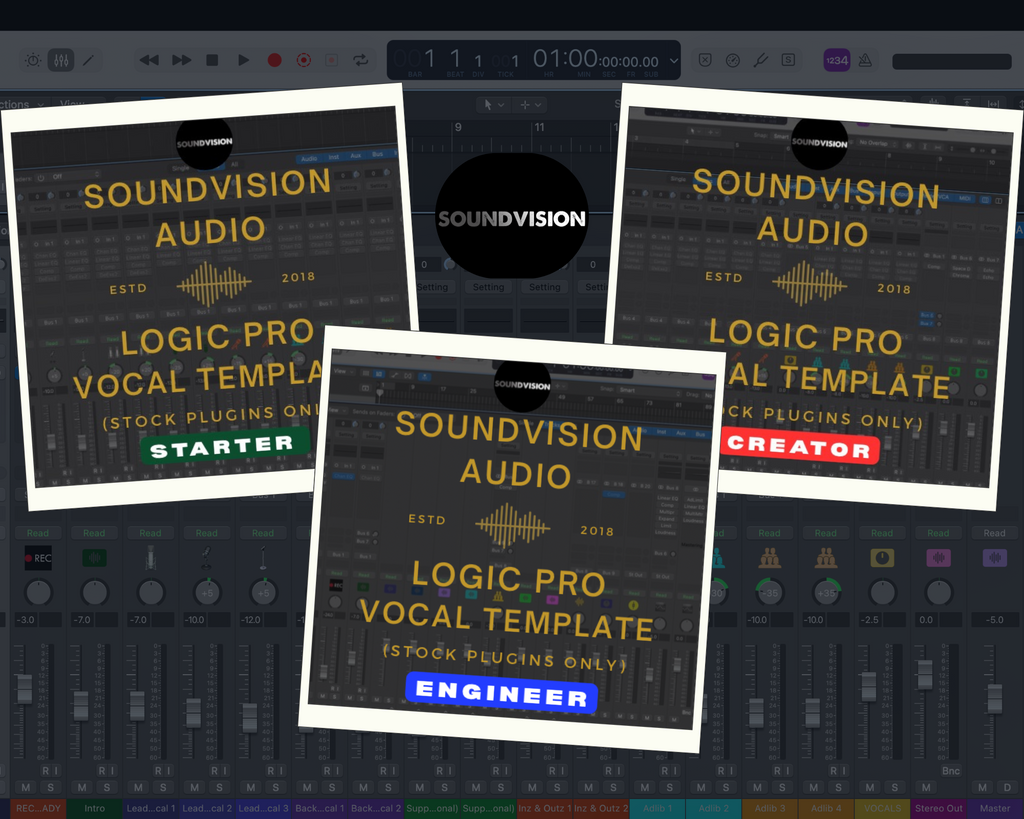Enable the 1234 count-in button
1024x819 pixels.
click(836, 60)
